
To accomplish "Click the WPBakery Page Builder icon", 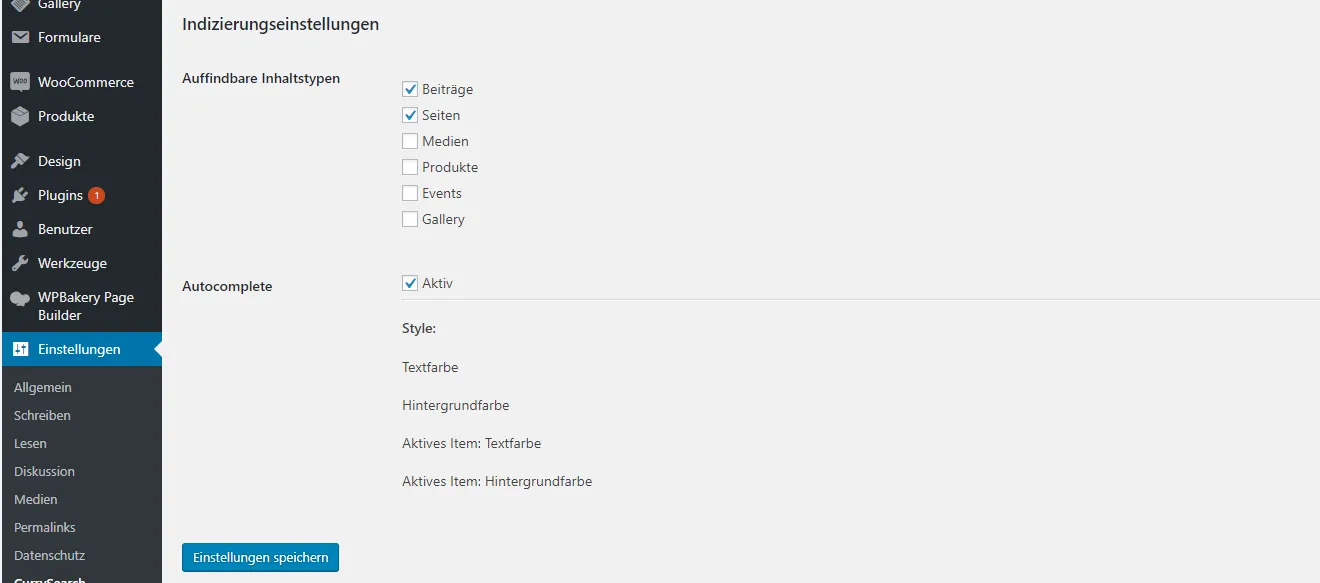I will 20,298.
